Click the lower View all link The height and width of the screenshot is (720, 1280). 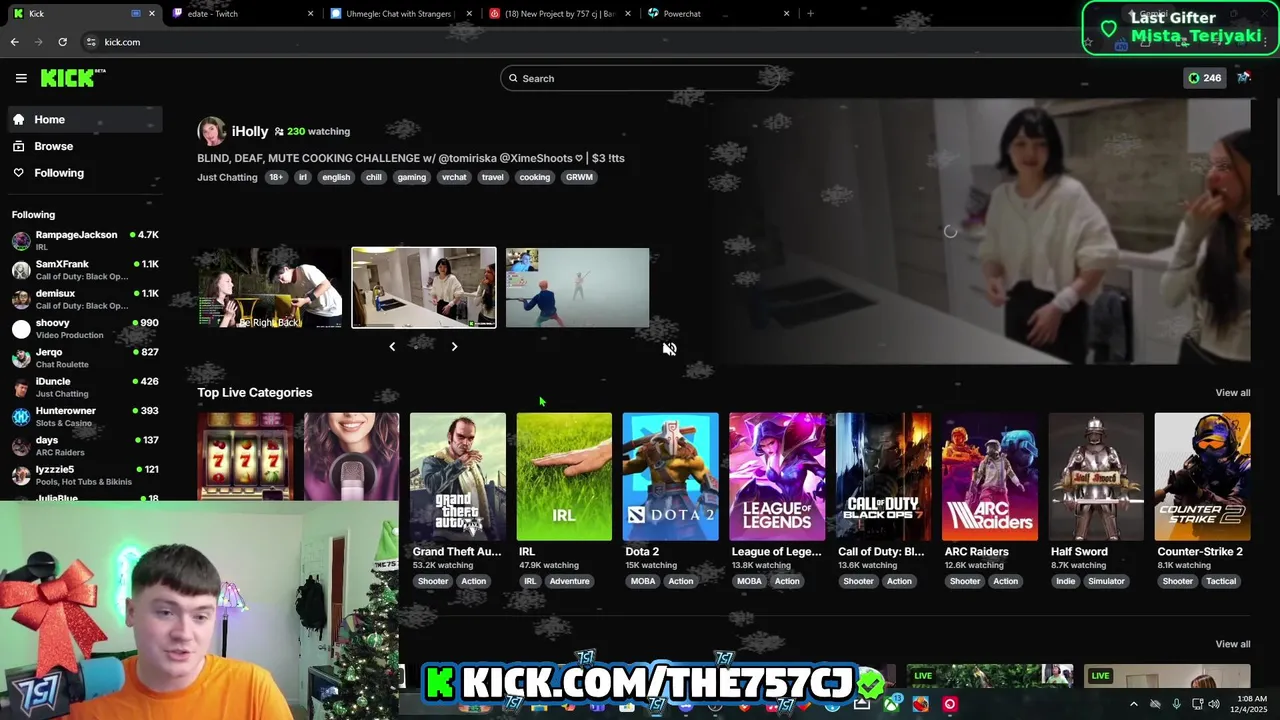click(x=1232, y=644)
